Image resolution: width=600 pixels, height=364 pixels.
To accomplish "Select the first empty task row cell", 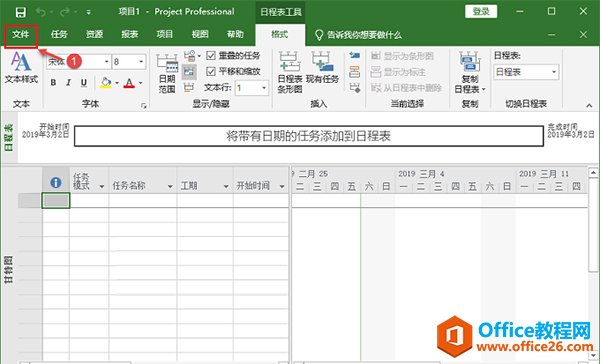I will (x=56, y=201).
